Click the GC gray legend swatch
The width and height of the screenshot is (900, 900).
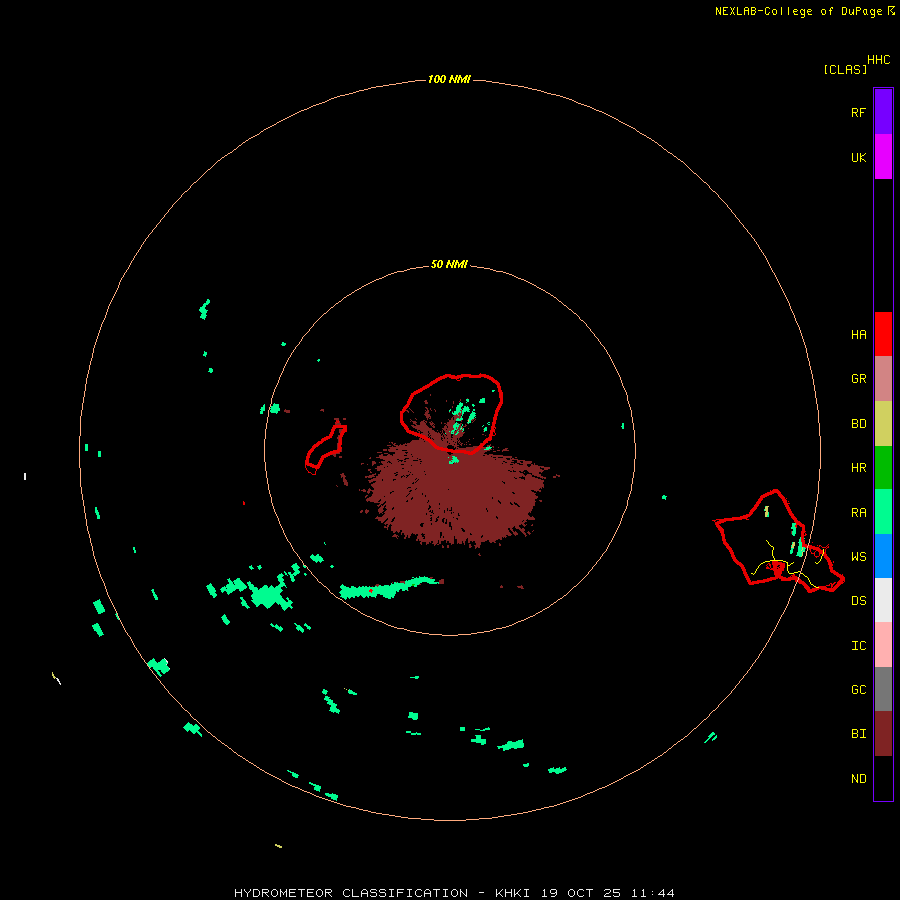coord(883,689)
